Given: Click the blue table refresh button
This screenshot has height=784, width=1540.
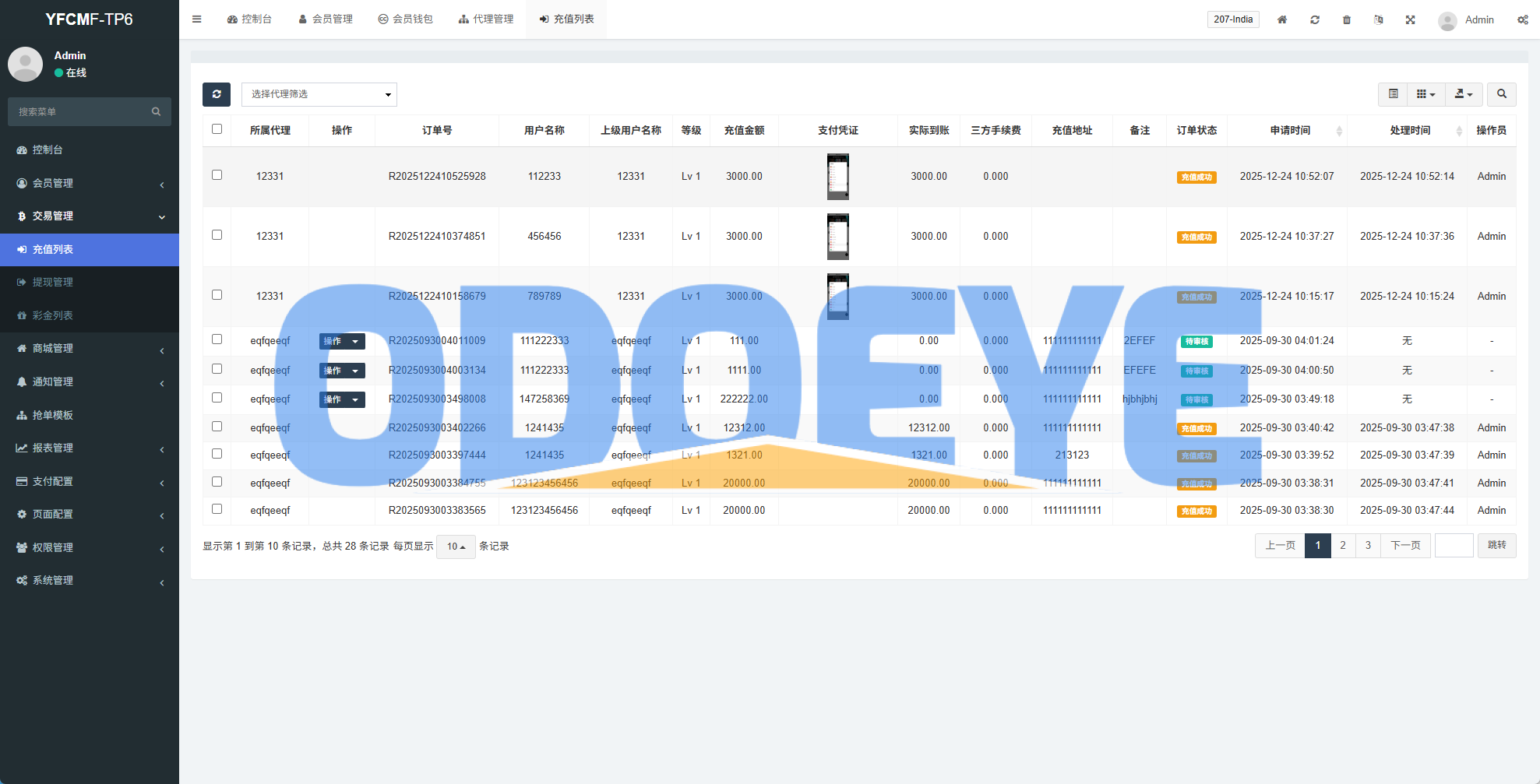Looking at the screenshot, I should click(x=217, y=94).
